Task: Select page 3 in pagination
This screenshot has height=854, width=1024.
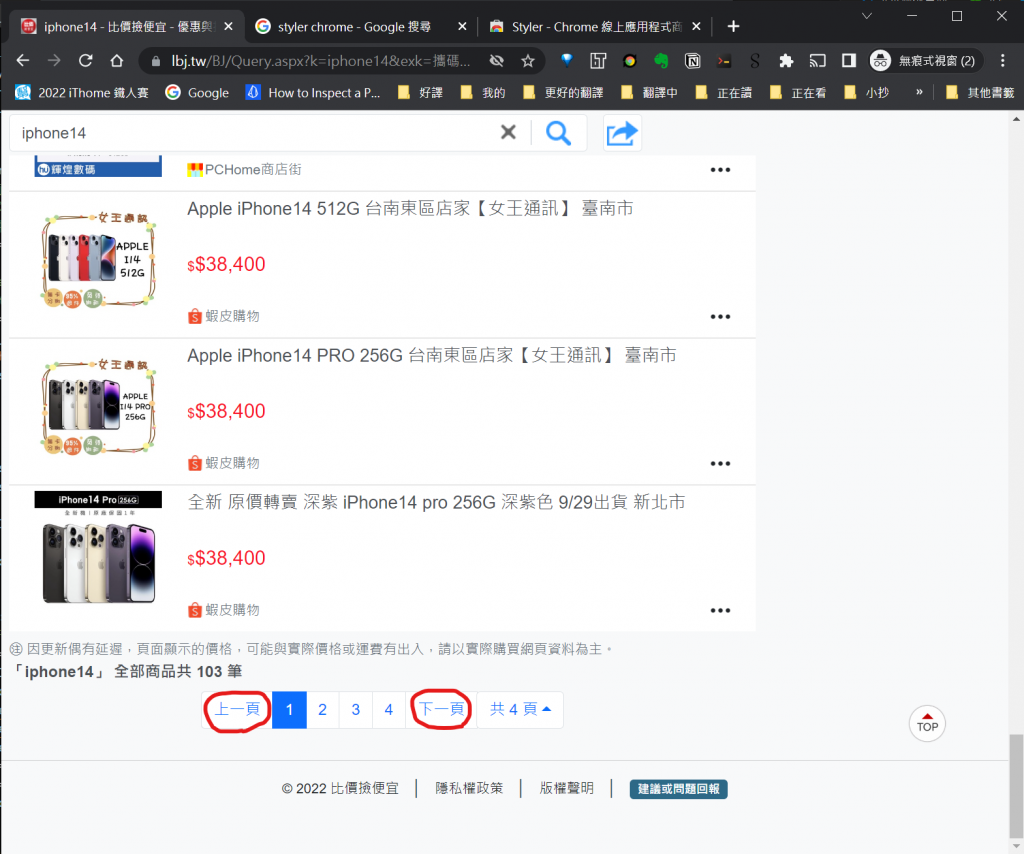Action: pos(356,710)
